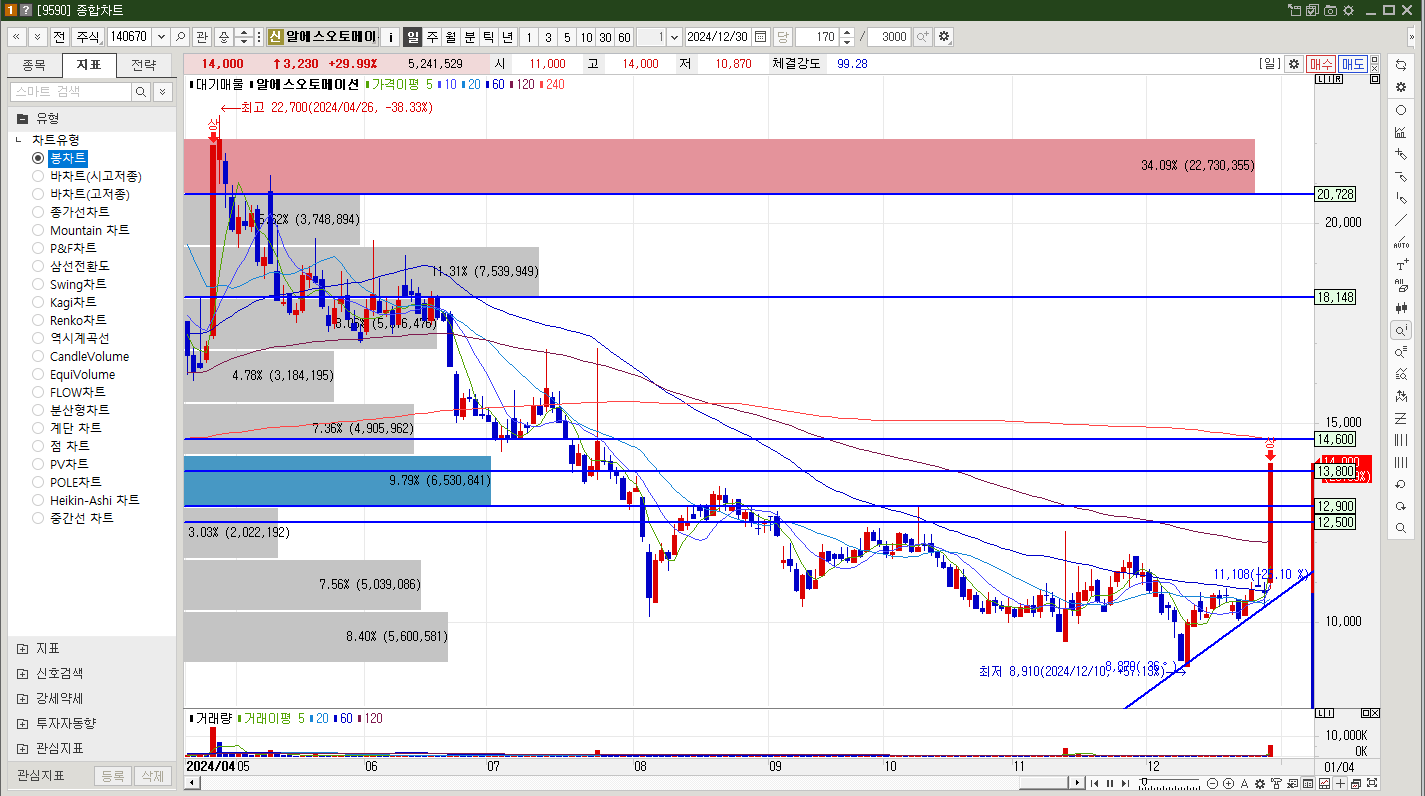
Task: Select the 종가선차트 radio button
Action: pos(38,212)
